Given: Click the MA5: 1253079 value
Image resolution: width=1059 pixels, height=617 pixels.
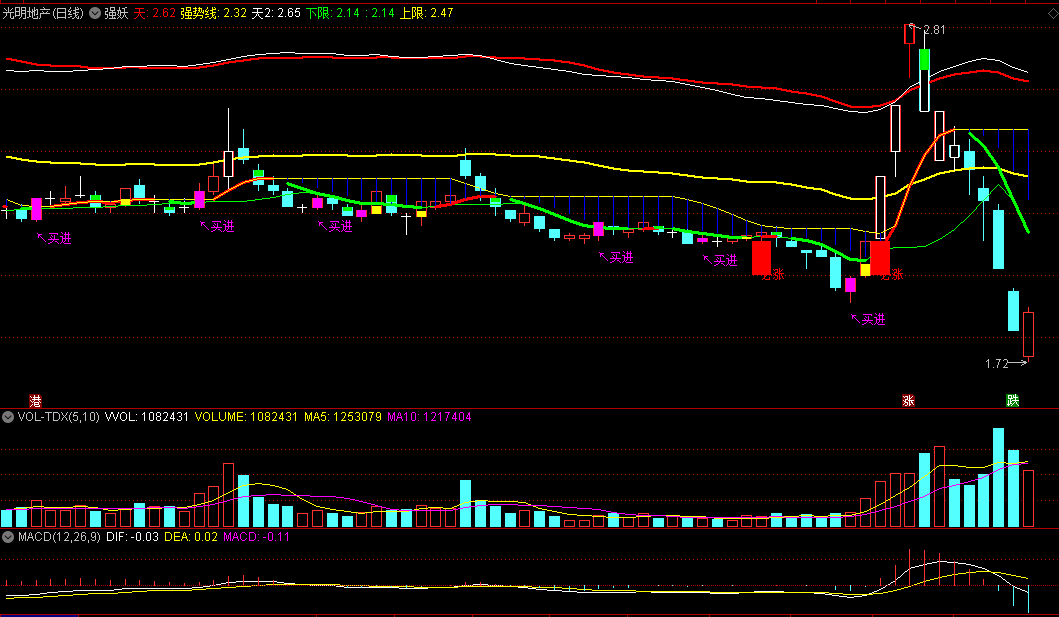Looking at the screenshot, I should (x=342, y=417).
